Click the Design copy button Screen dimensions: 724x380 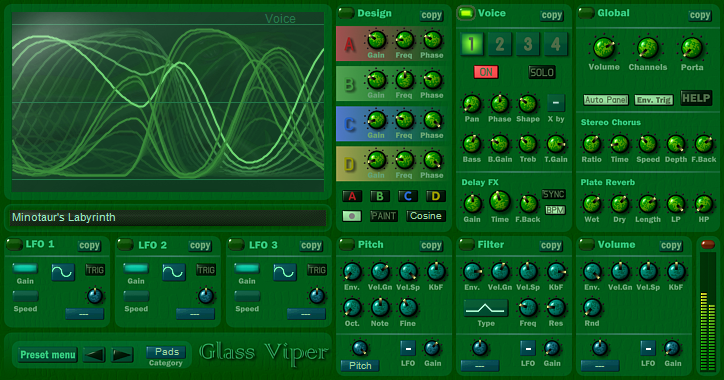pyautogui.click(x=431, y=15)
